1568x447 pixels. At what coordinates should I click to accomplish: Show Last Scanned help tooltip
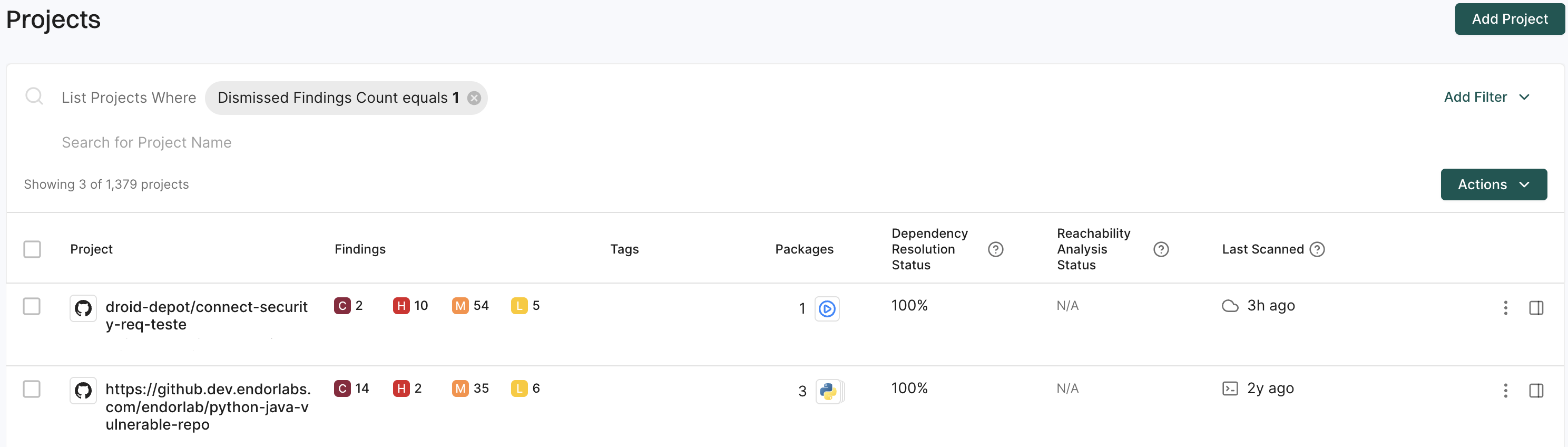coord(1317,250)
